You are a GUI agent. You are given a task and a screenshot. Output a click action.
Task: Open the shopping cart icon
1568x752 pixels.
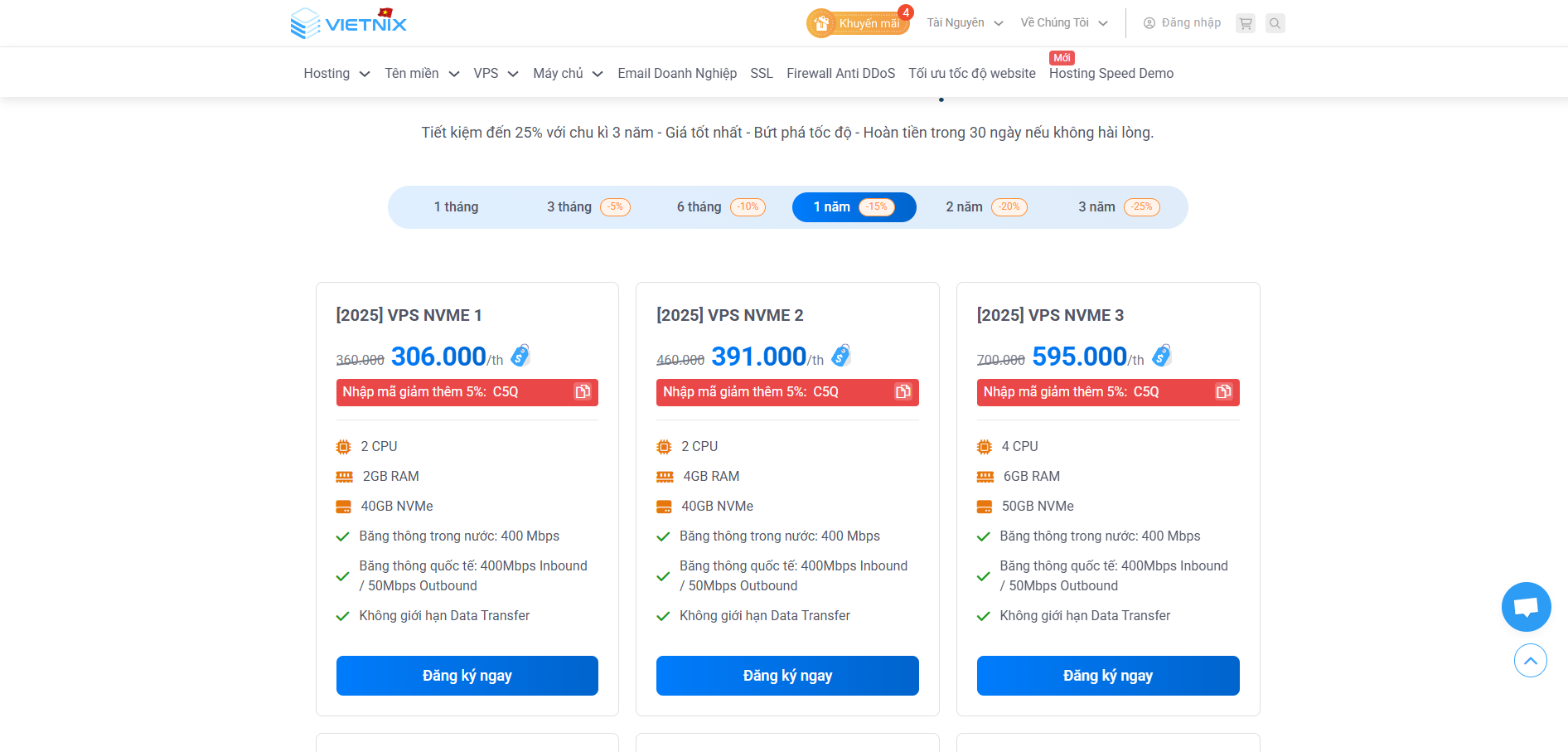click(1245, 23)
